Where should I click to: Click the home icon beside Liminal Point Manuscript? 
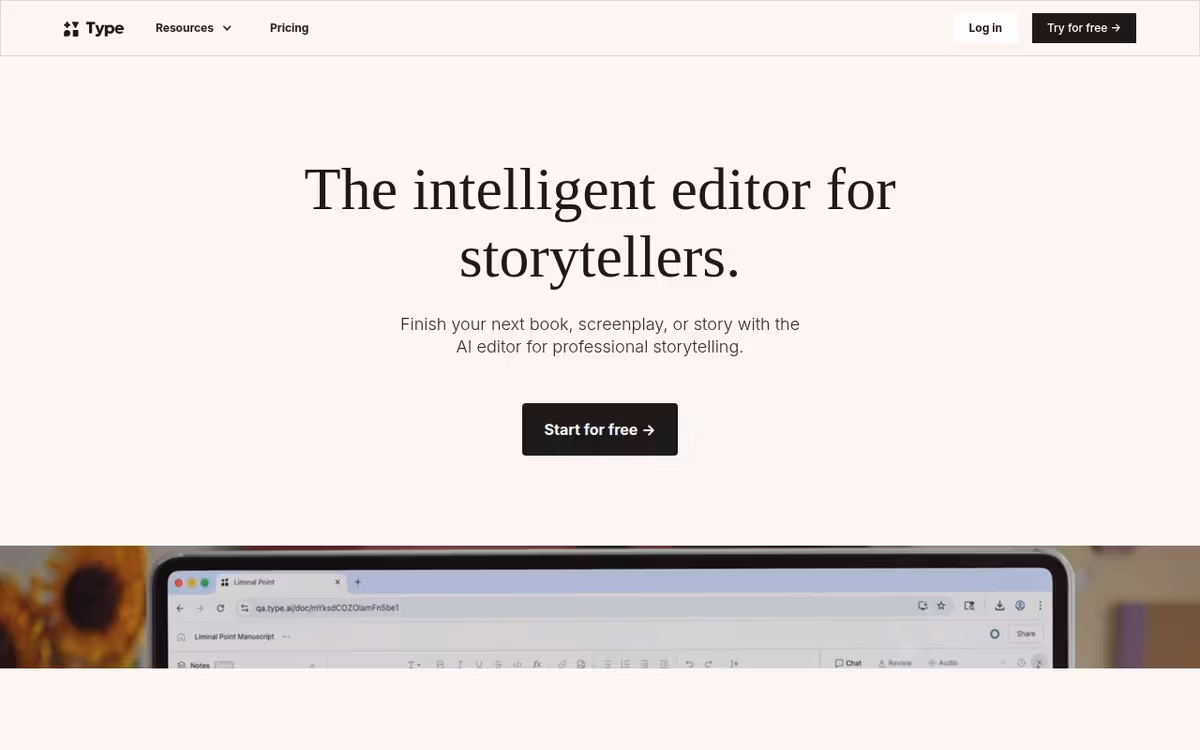pyautogui.click(x=181, y=636)
